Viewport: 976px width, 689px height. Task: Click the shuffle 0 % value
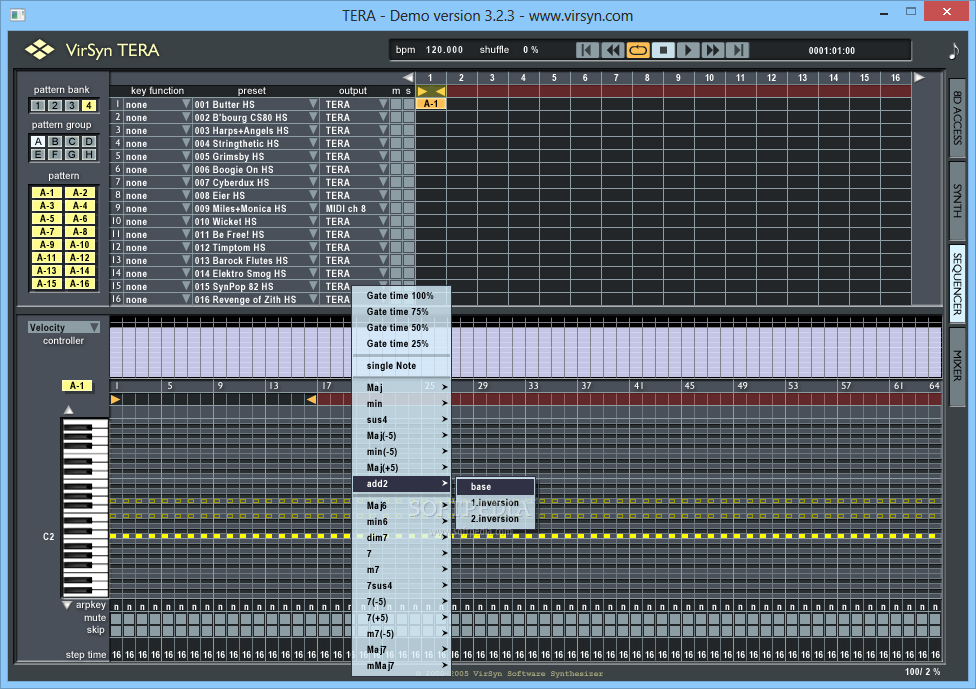[x=530, y=50]
